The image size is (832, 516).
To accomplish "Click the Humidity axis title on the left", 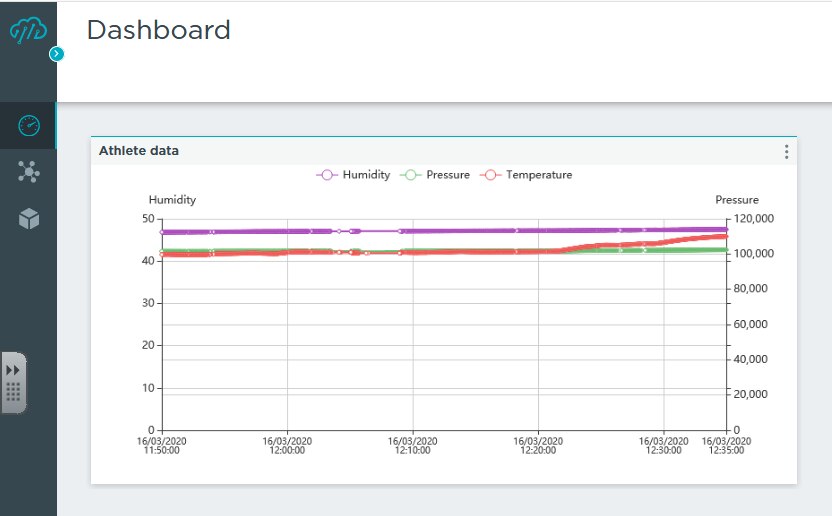I will coord(172,200).
